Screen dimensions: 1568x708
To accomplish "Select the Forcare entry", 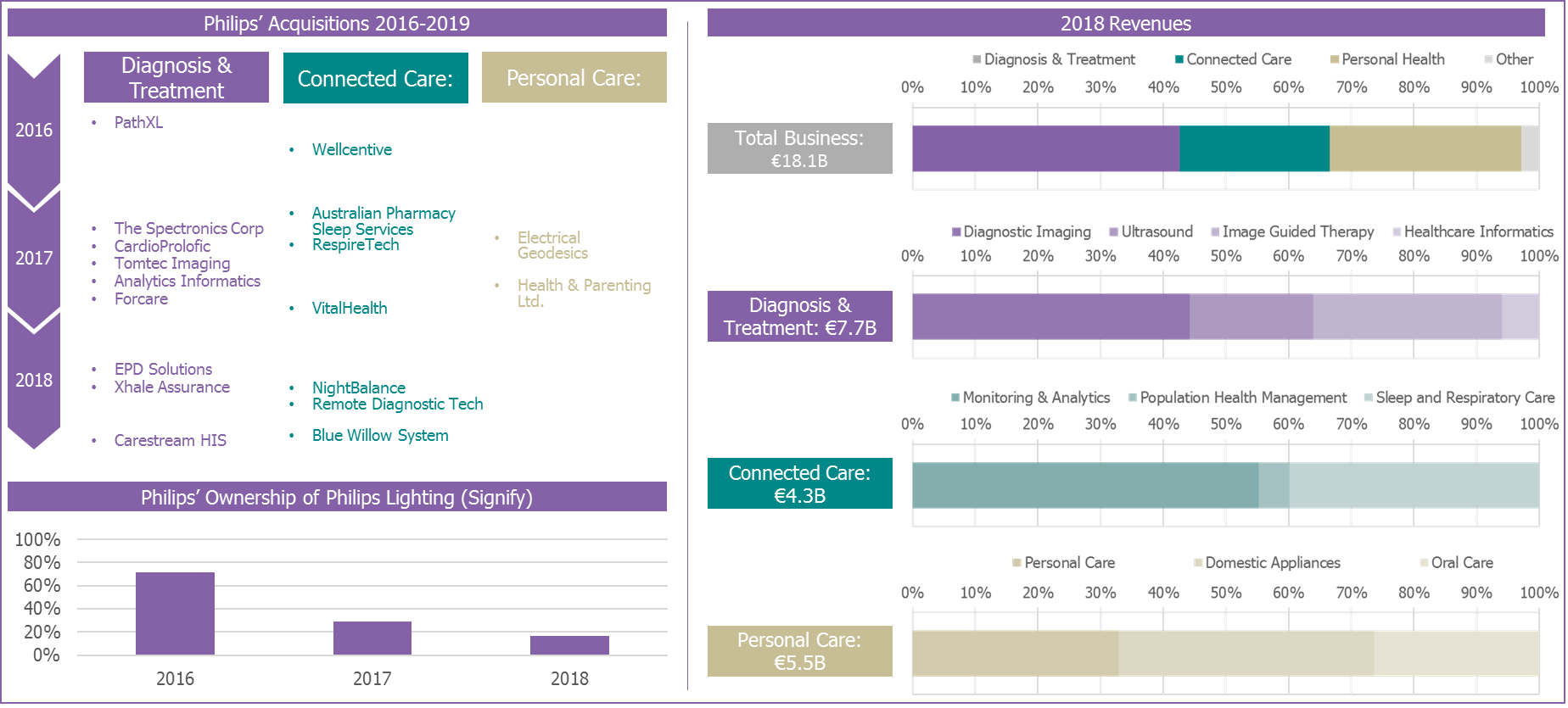I will (x=141, y=298).
